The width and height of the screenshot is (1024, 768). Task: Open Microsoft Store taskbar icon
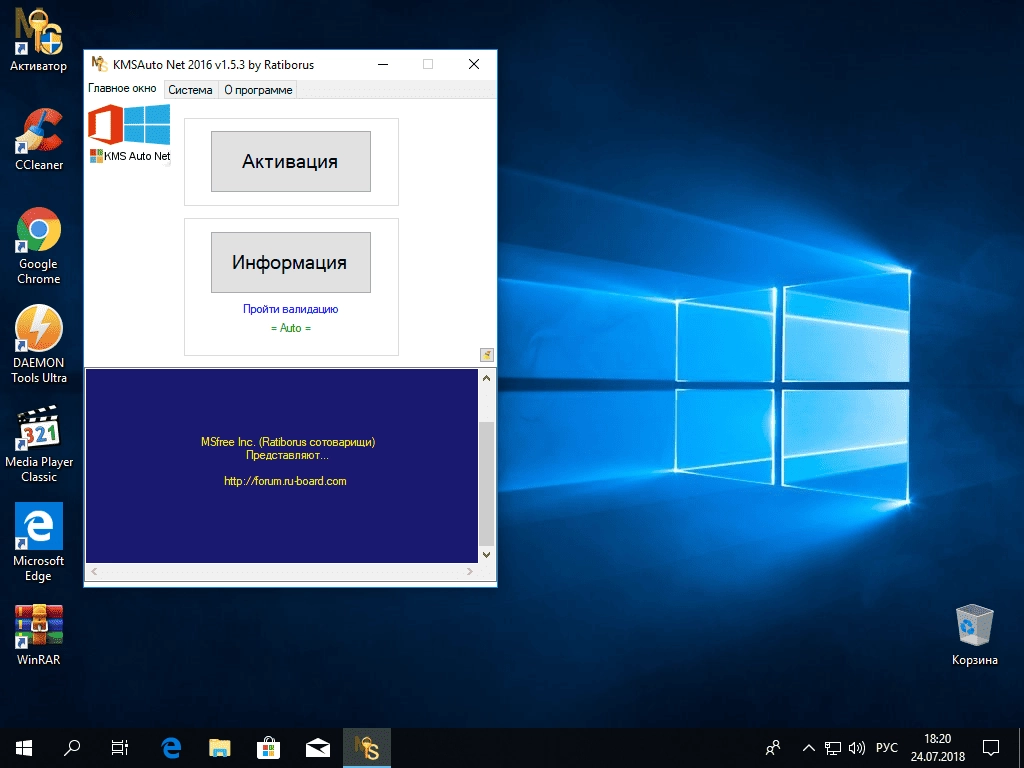(x=268, y=748)
